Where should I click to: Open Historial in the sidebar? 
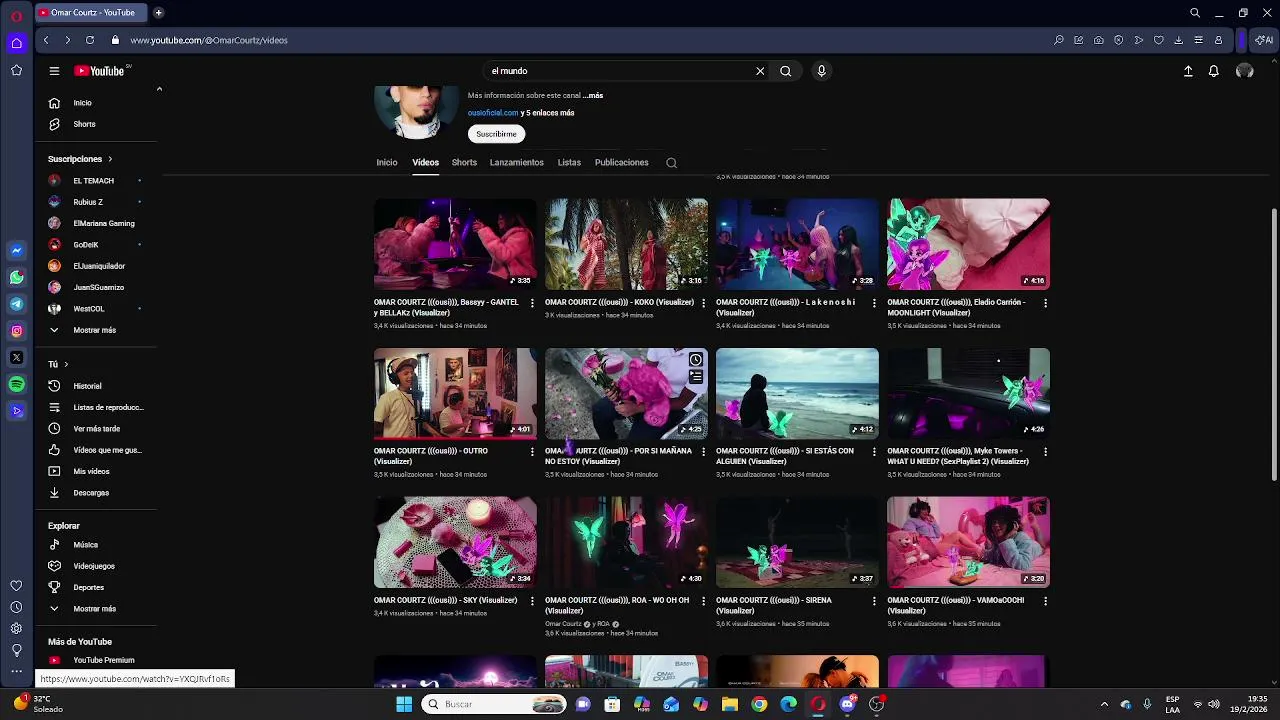[87, 386]
